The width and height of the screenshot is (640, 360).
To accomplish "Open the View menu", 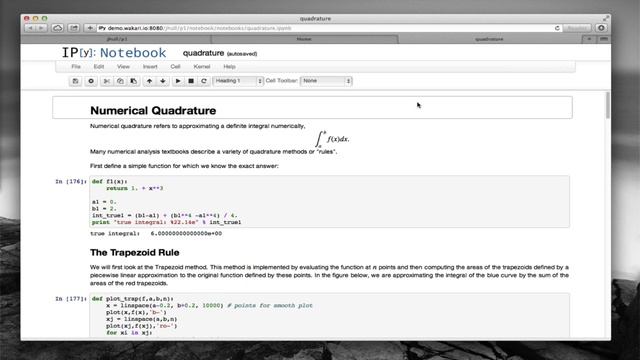I will [x=123, y=67].
